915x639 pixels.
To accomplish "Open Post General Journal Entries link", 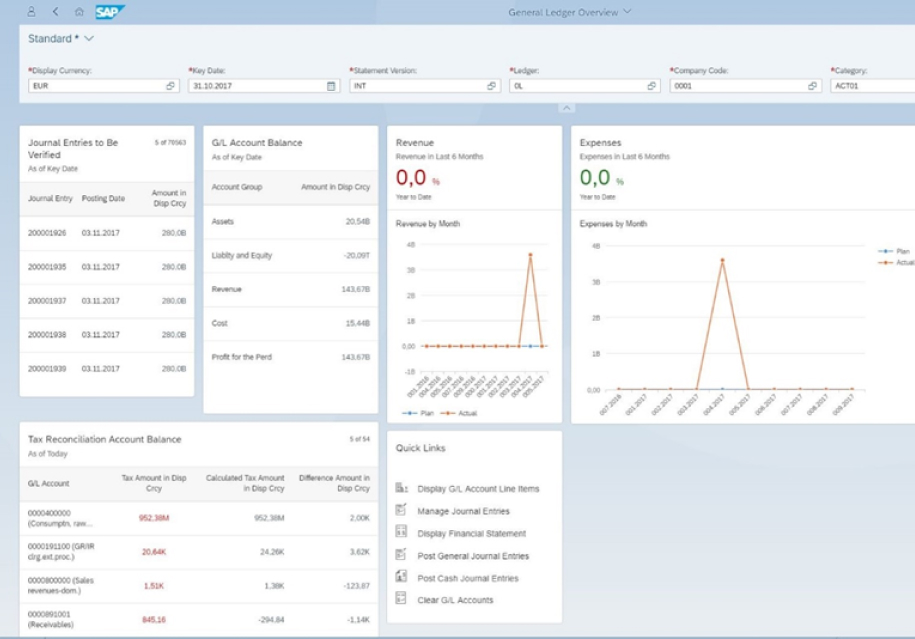I will [x=473, y=556].
